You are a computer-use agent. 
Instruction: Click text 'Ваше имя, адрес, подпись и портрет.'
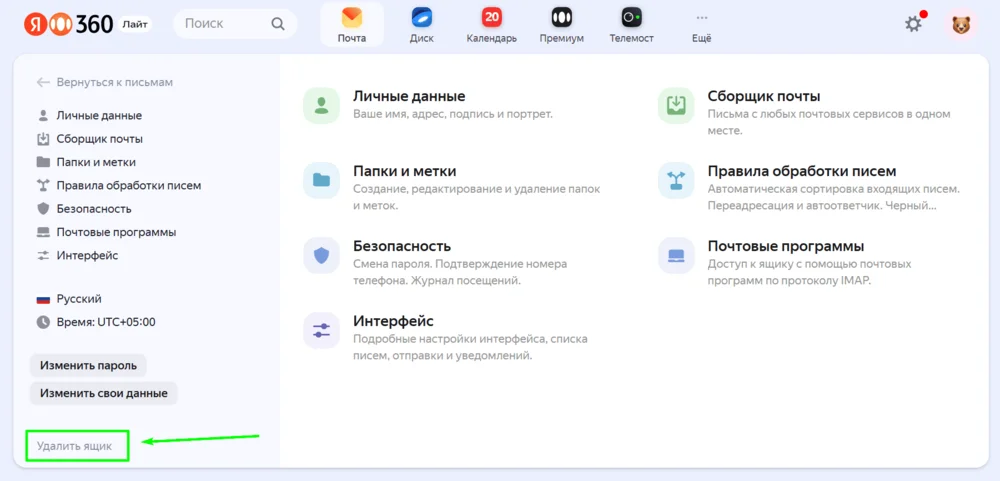click(453, 114)
